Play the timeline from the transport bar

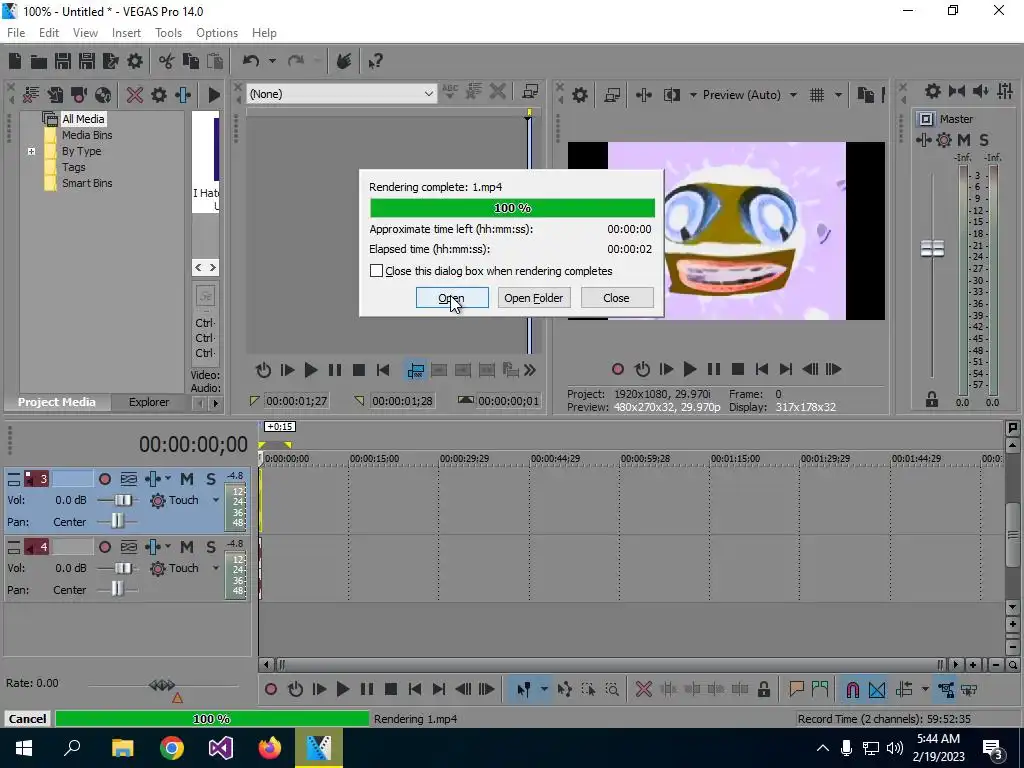[x=342, y=690]
